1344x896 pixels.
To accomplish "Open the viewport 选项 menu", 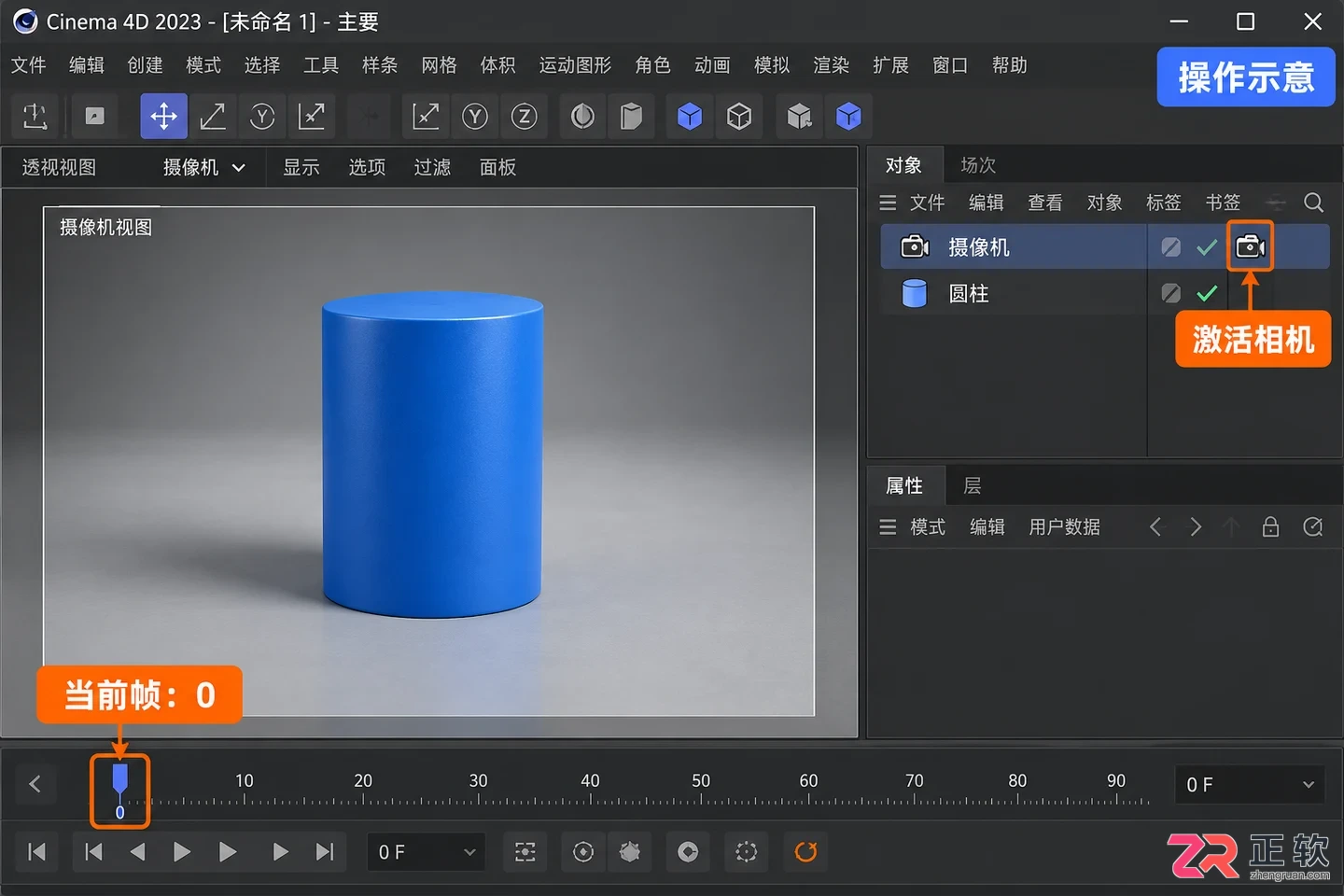I will coord(367,168).
